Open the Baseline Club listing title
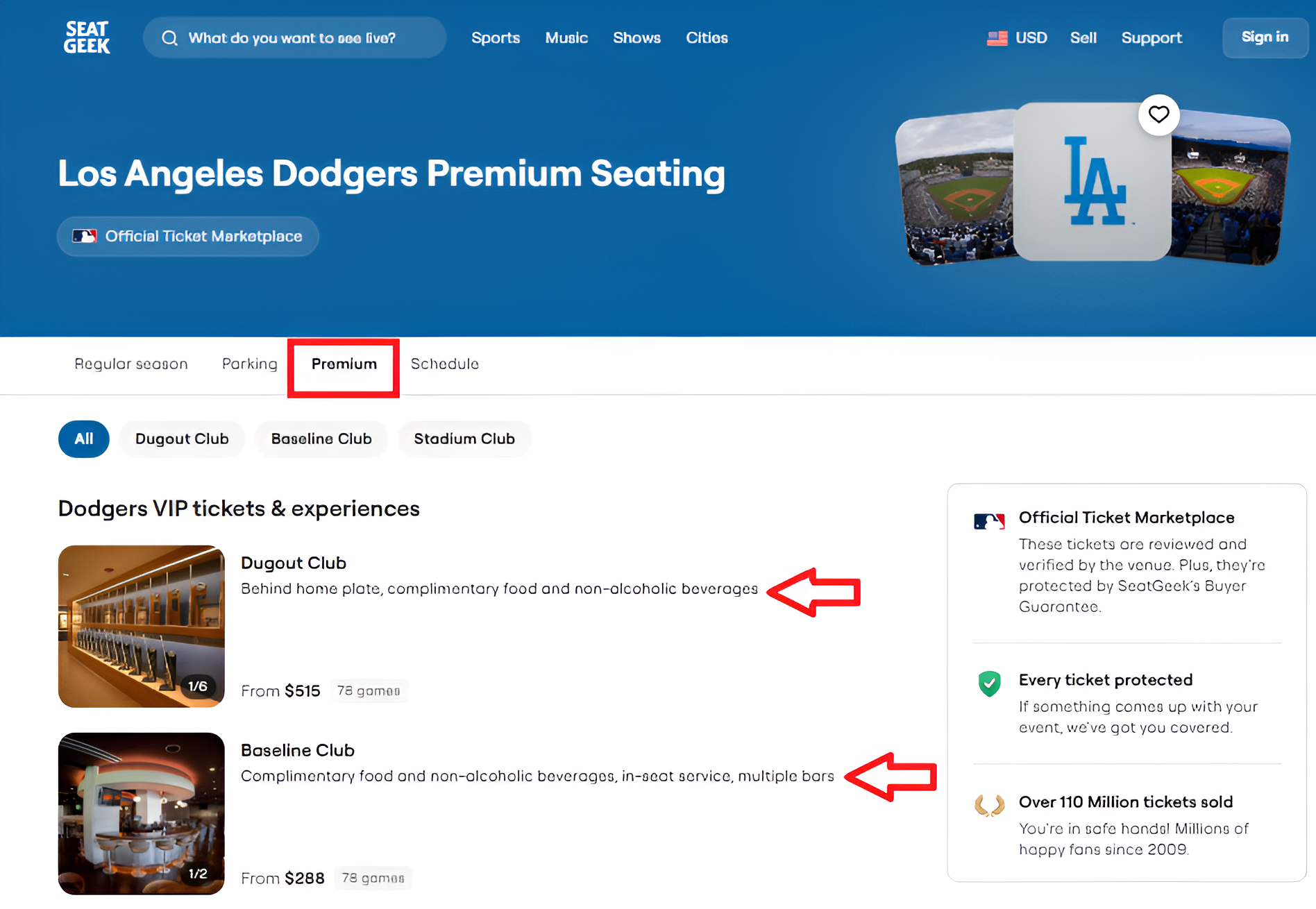The width and height of the screenshot is (1316, 909). point(298,750)
